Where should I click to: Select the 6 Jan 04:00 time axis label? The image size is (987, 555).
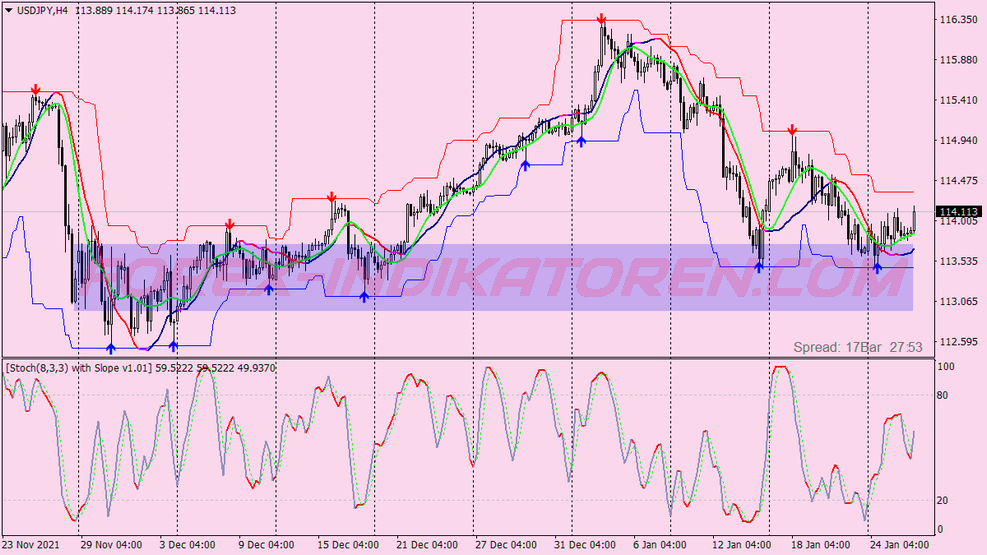656,546
